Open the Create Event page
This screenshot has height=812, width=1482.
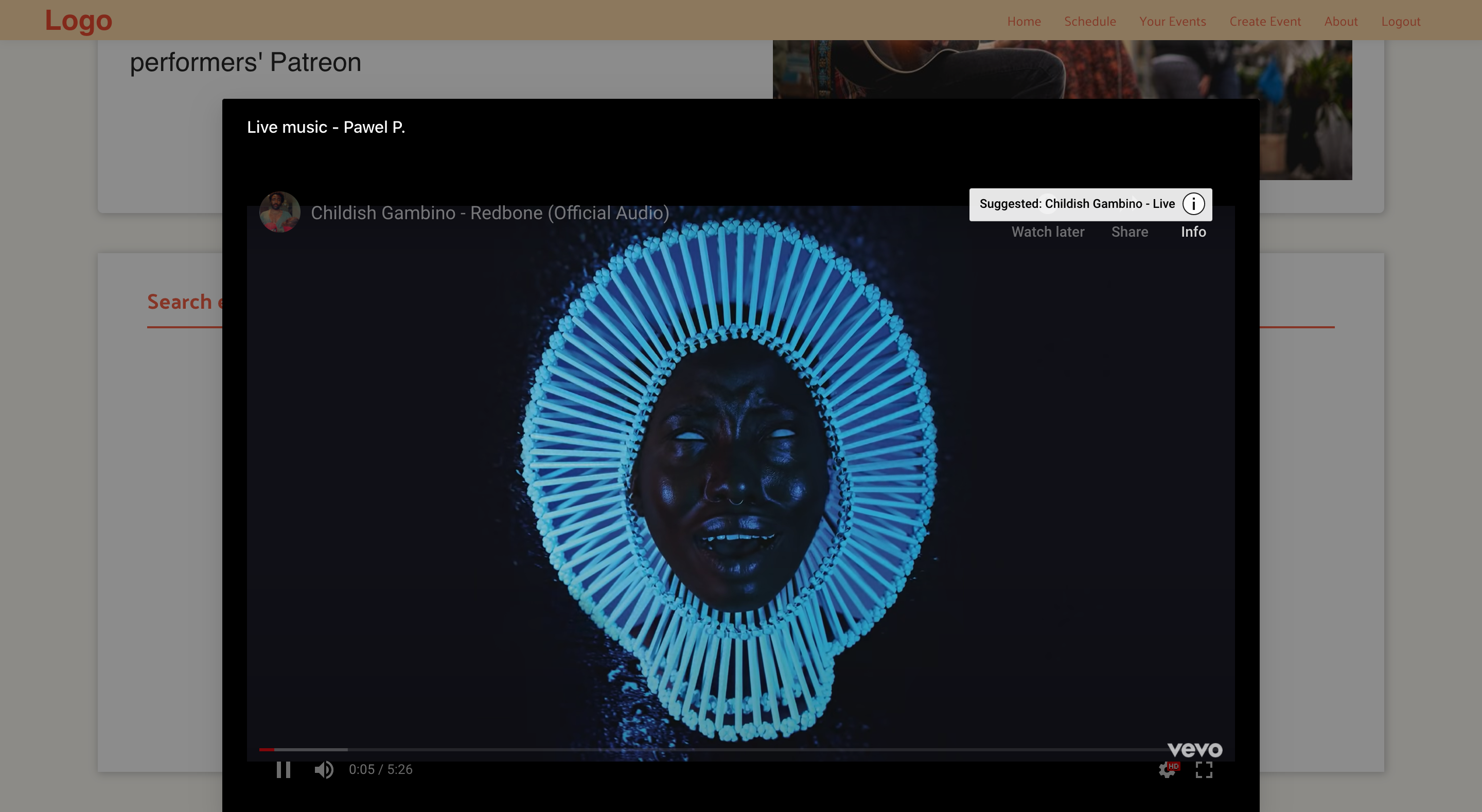pyautogui.click(x=1264, y=21)
